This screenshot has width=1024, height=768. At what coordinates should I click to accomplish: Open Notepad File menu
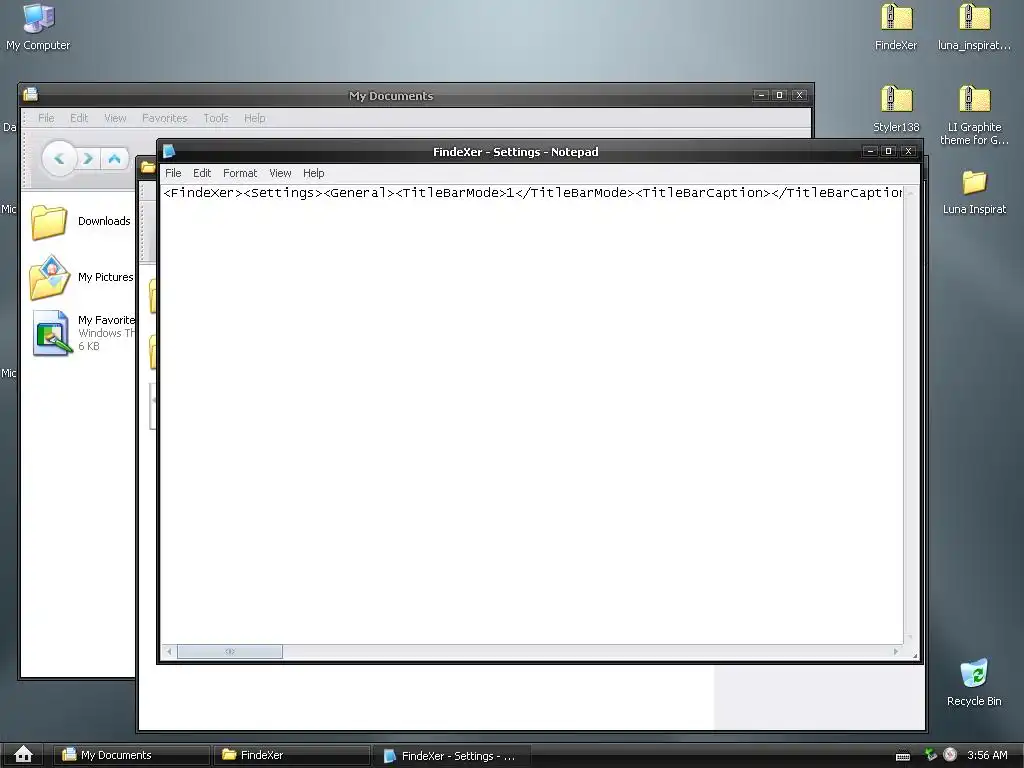click(173, 173)
